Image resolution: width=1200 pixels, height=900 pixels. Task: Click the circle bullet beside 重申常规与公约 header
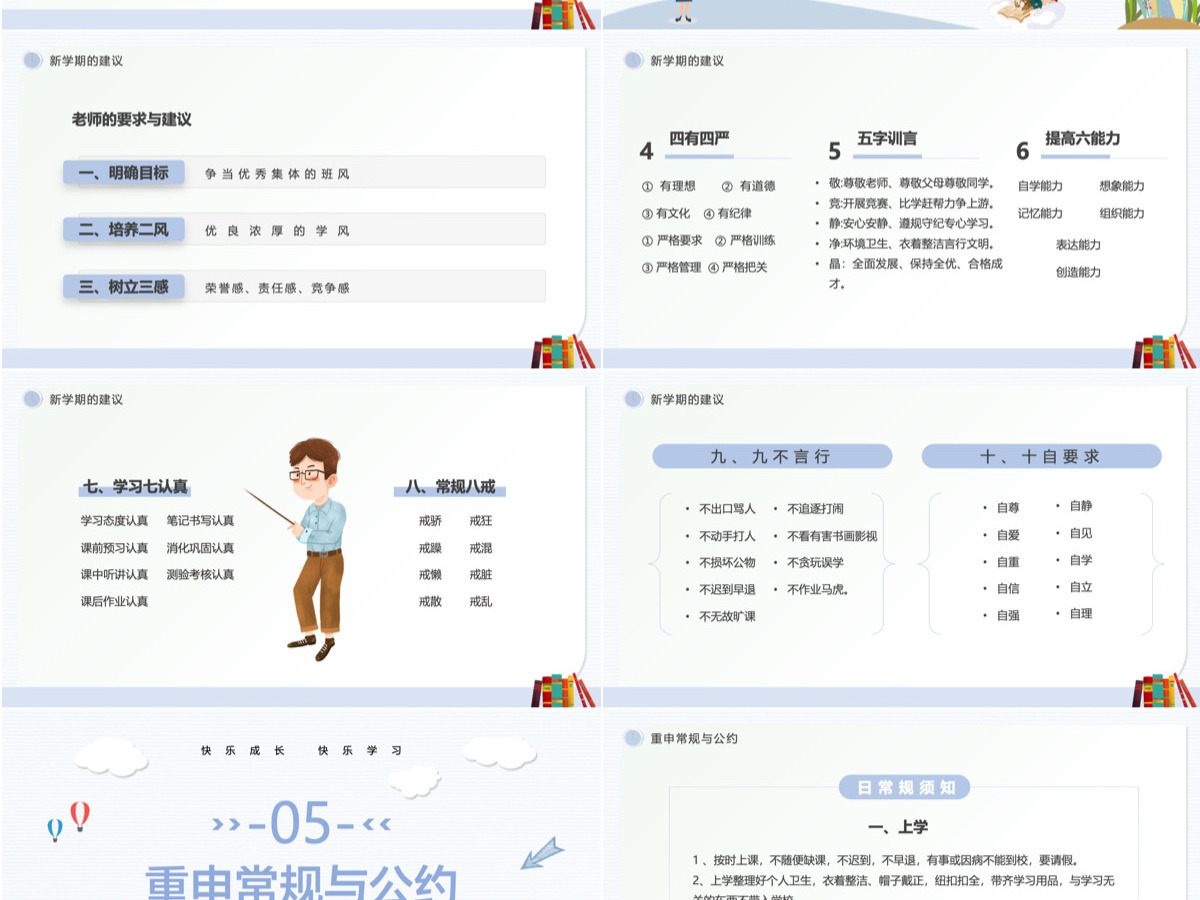point(633,738)
